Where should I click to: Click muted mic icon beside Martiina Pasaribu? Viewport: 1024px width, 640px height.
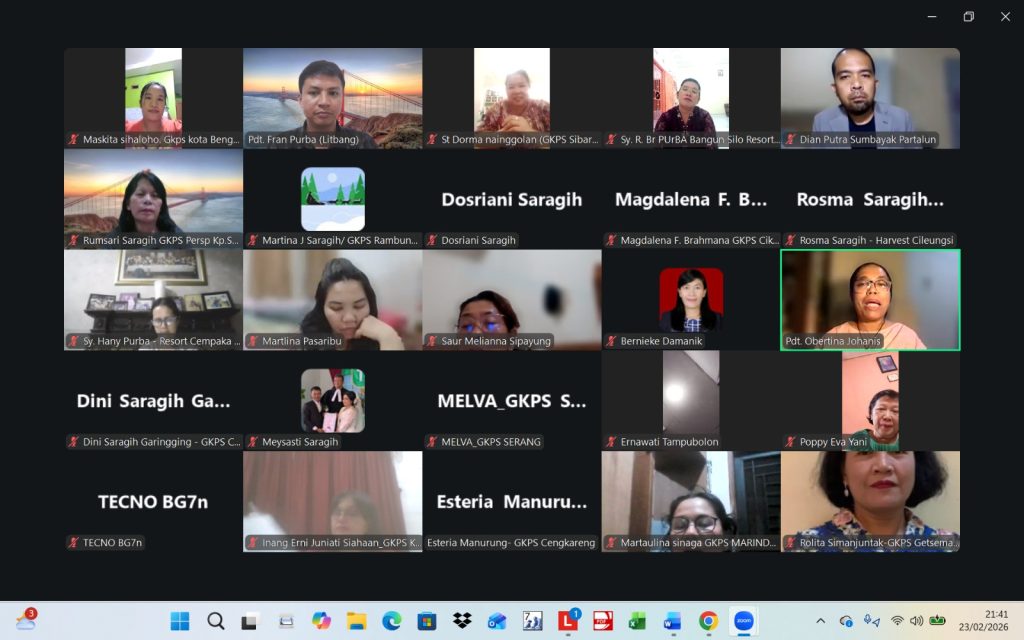253,341
